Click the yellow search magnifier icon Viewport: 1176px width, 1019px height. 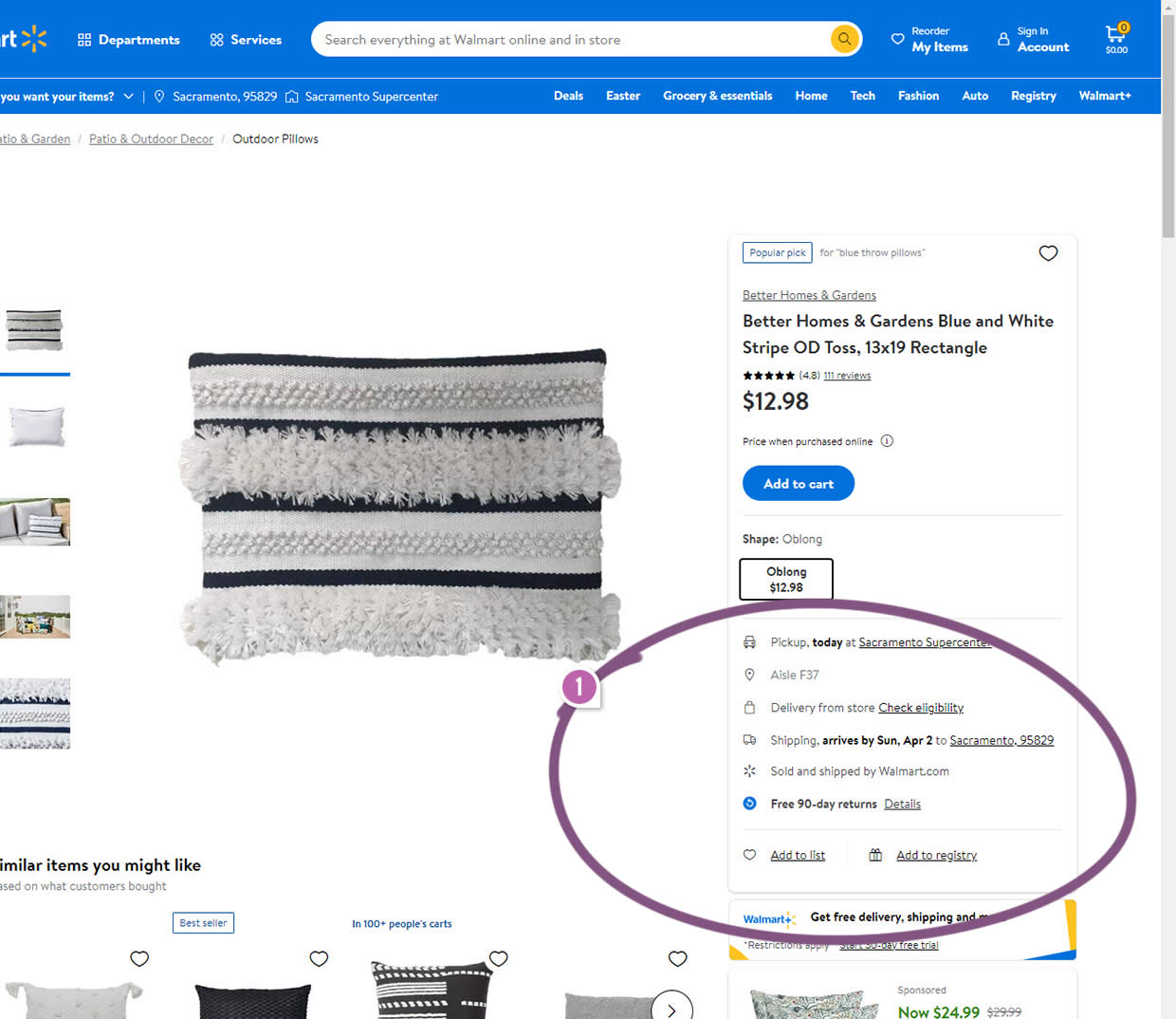click(844, 39)
